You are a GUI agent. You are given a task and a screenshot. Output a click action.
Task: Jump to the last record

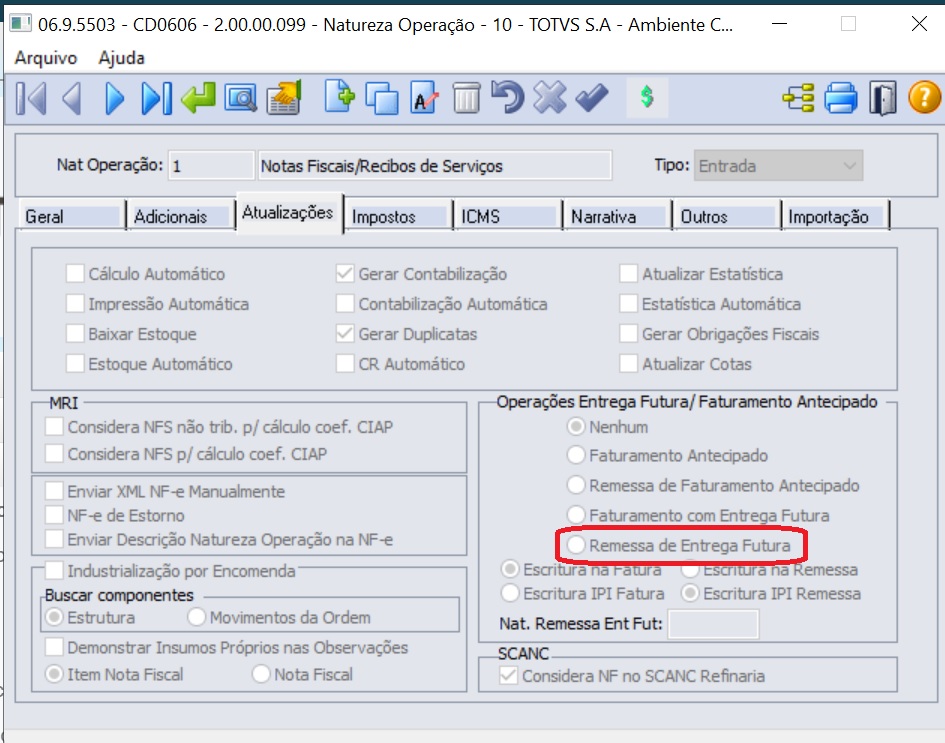[156, 98]
